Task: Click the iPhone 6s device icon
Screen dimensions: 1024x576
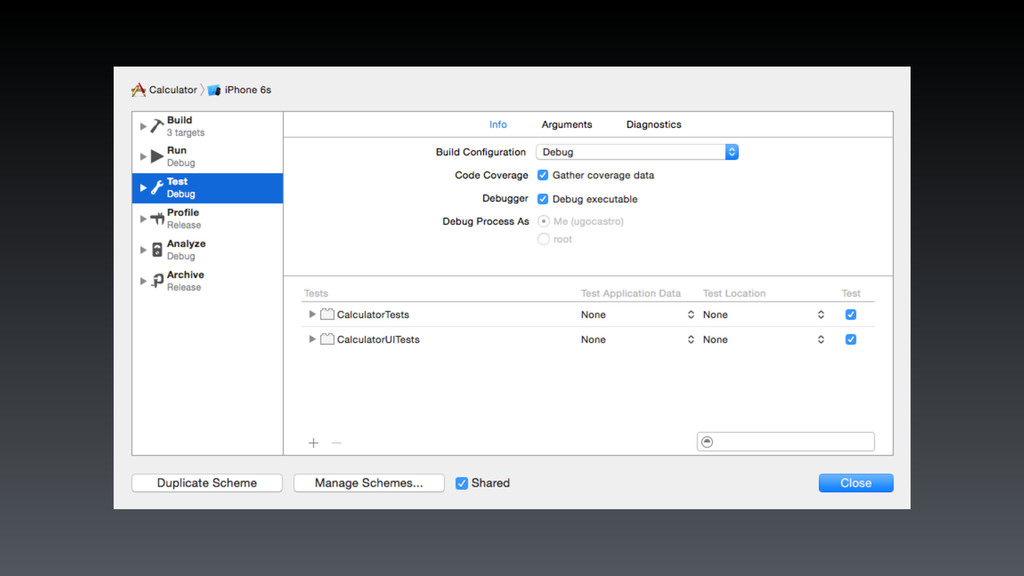Action: [214, 90]
